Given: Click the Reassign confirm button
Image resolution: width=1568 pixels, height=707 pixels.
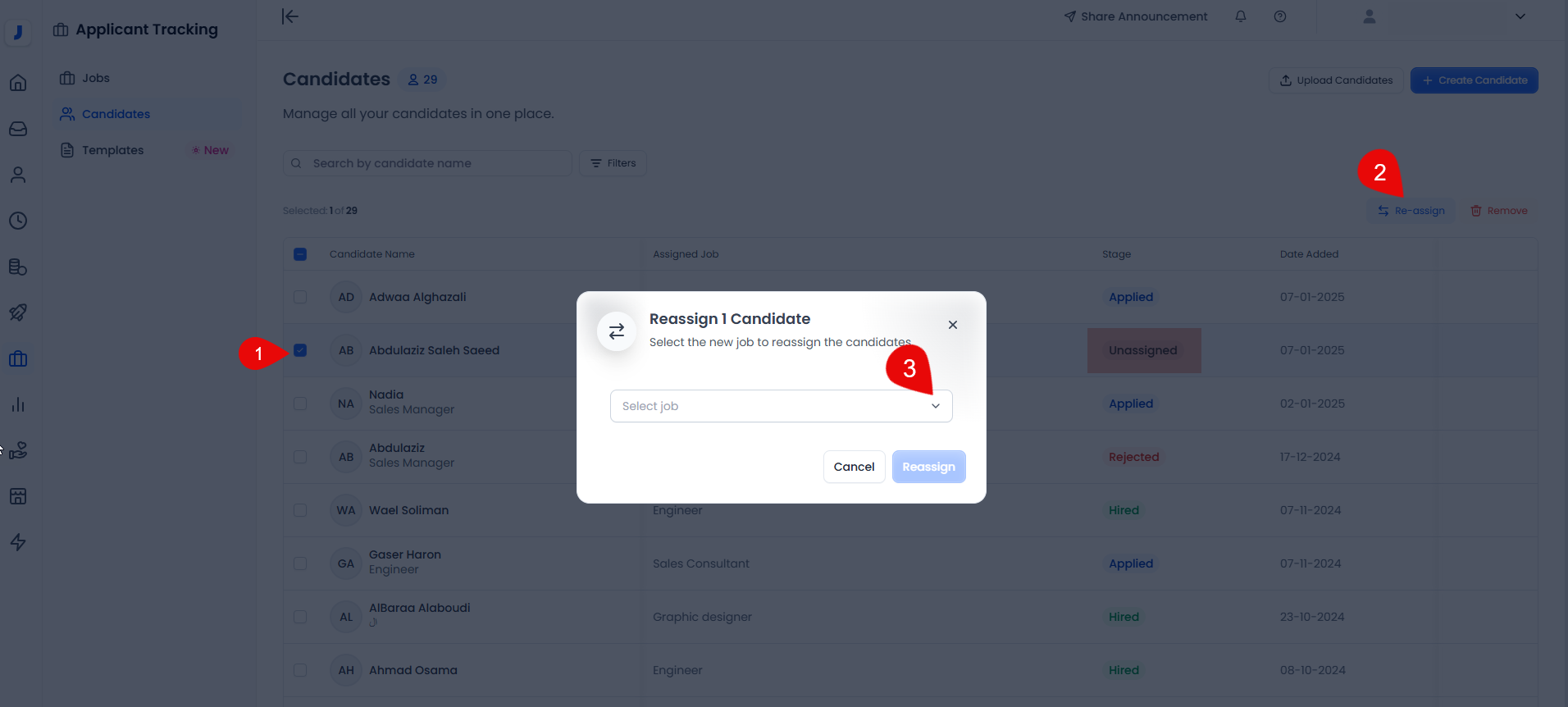Looking at the screenshot, I should coord(928,467).
